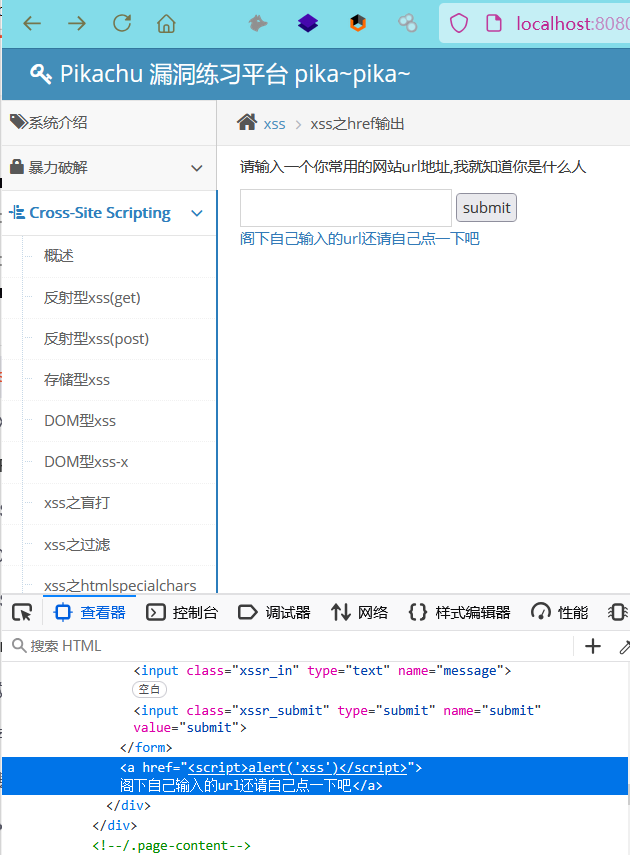Open the xss之htmlspecialchars page
630x855 pixels.
[120, 586]
